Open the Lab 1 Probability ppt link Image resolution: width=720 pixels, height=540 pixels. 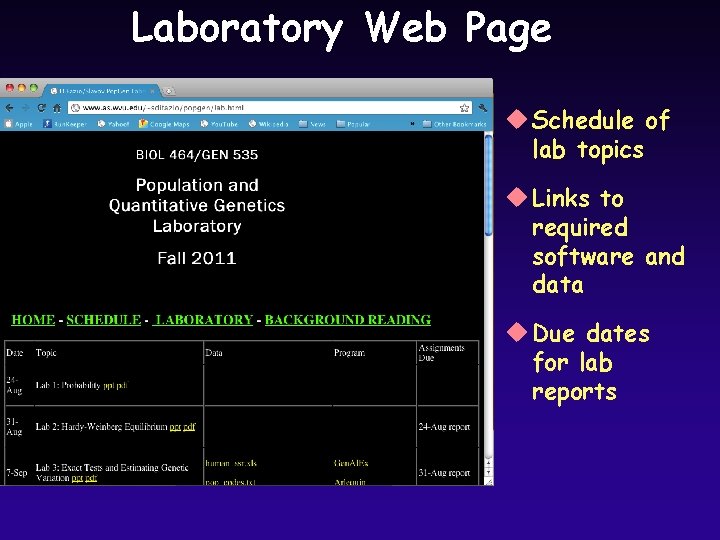click(x=108, y=385)
